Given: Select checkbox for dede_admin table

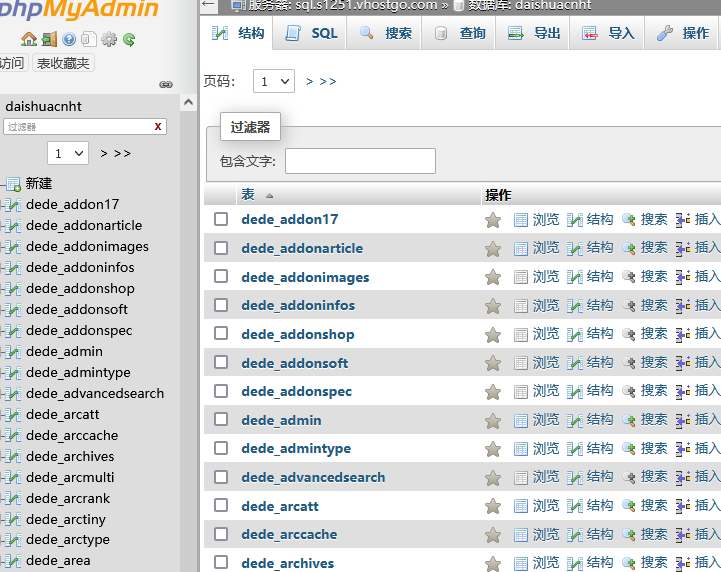Looking at the screenshot, I should click(221, 420).
